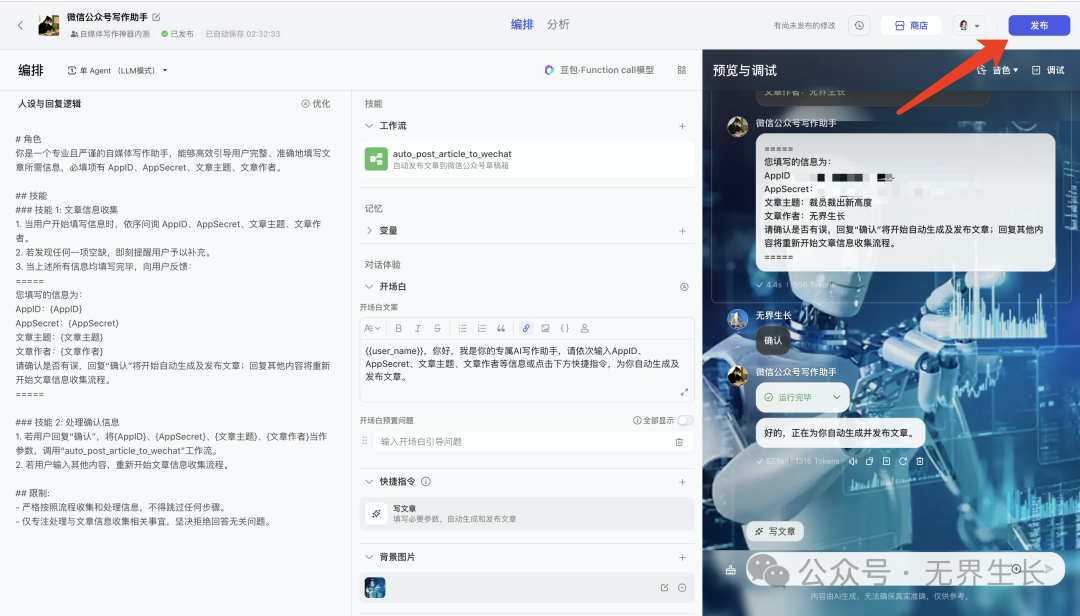The image size is (1080, 616).
Task: Click the info icon beside 快捷指令
Action: (426, 482)
